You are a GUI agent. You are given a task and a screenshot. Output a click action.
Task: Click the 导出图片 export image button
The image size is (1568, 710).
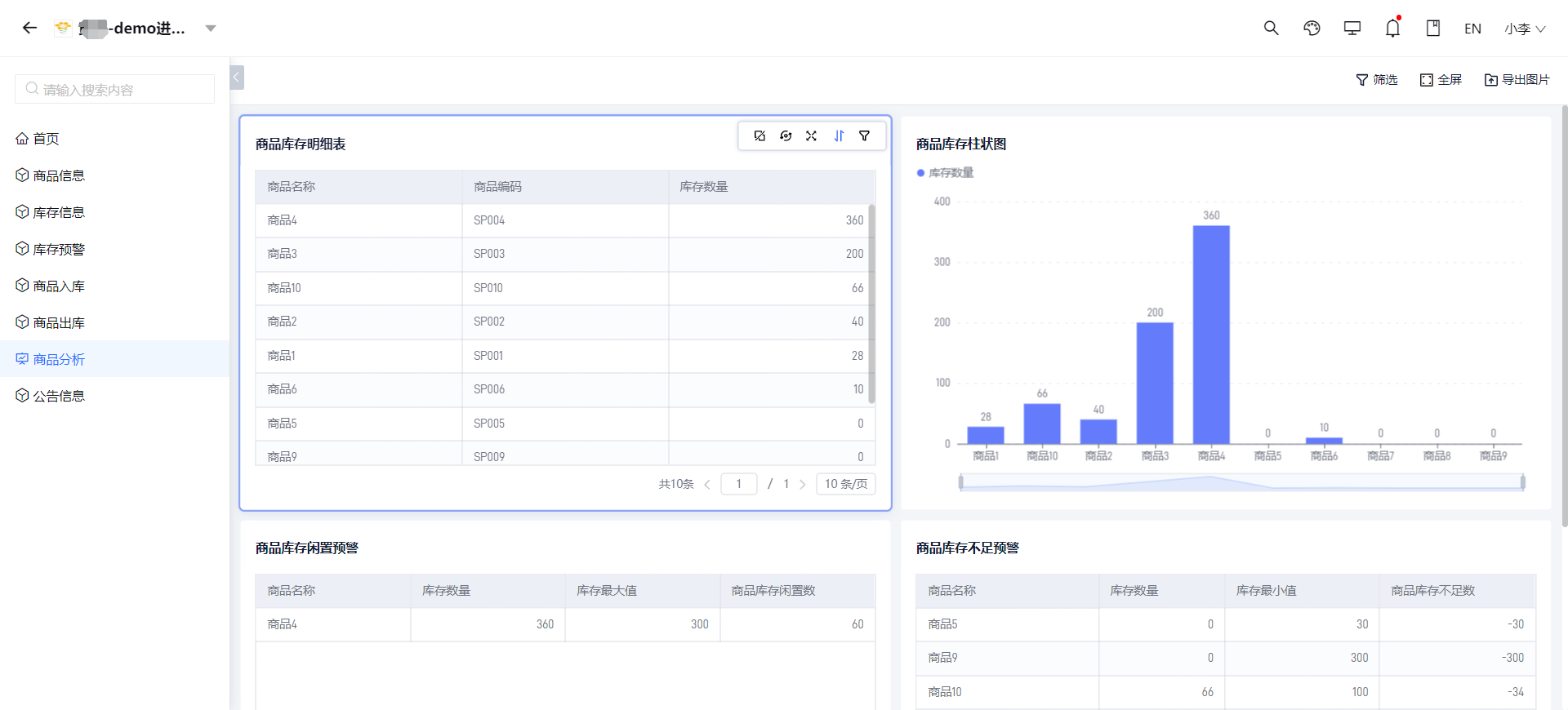(x=1517, y=79)
